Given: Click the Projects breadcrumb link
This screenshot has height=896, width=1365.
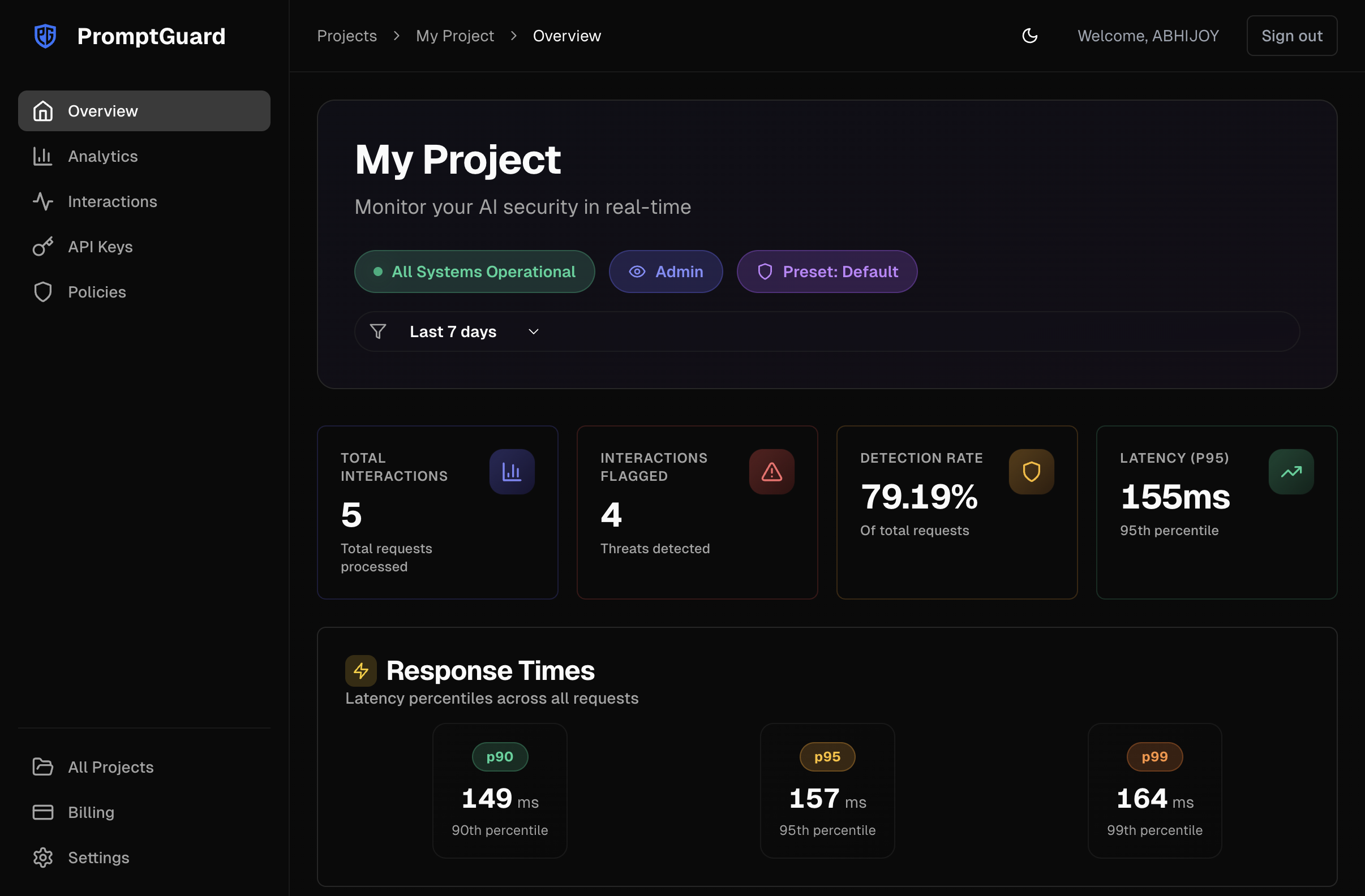Looking at the screenshot, I should (x=347, y=36).
